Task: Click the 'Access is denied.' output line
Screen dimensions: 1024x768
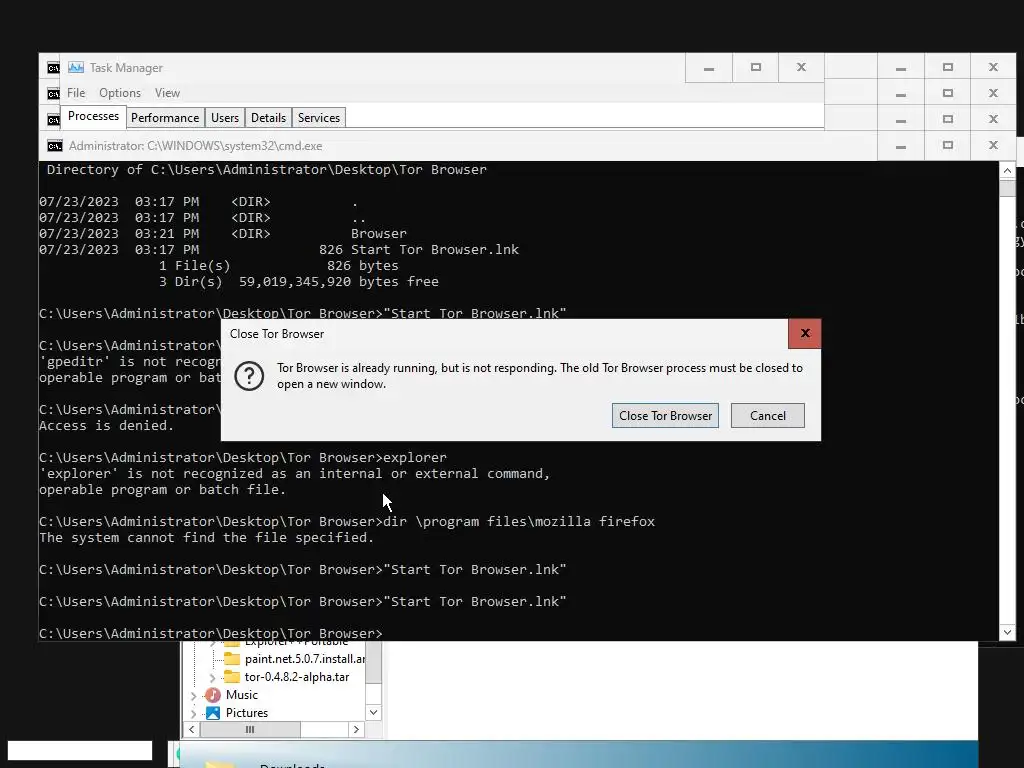Action: tap(106, 425)
